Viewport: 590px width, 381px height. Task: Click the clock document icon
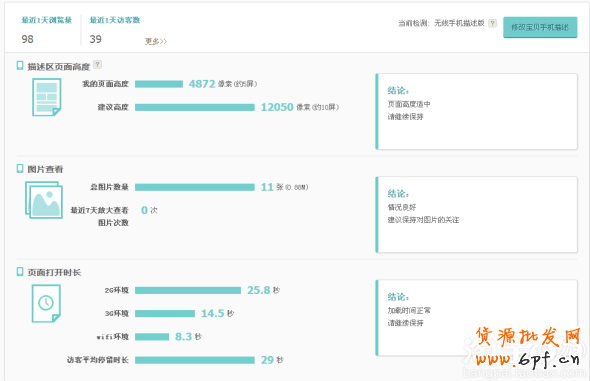pyautogui.click(x=46, y=303)
